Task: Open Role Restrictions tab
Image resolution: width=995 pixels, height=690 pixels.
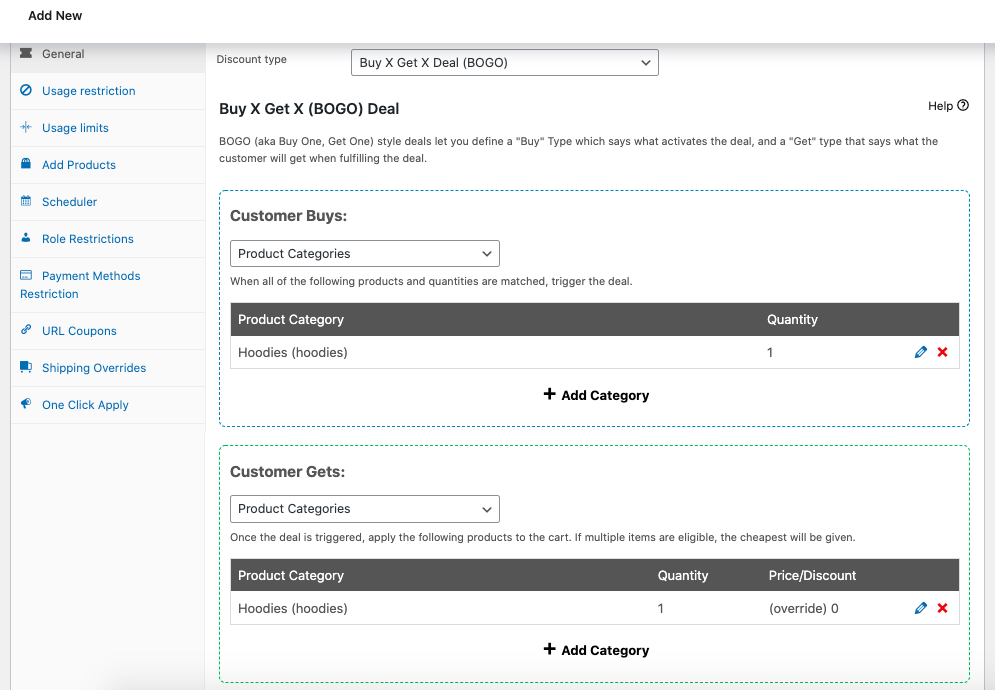Action: click(x=108, y=239)
